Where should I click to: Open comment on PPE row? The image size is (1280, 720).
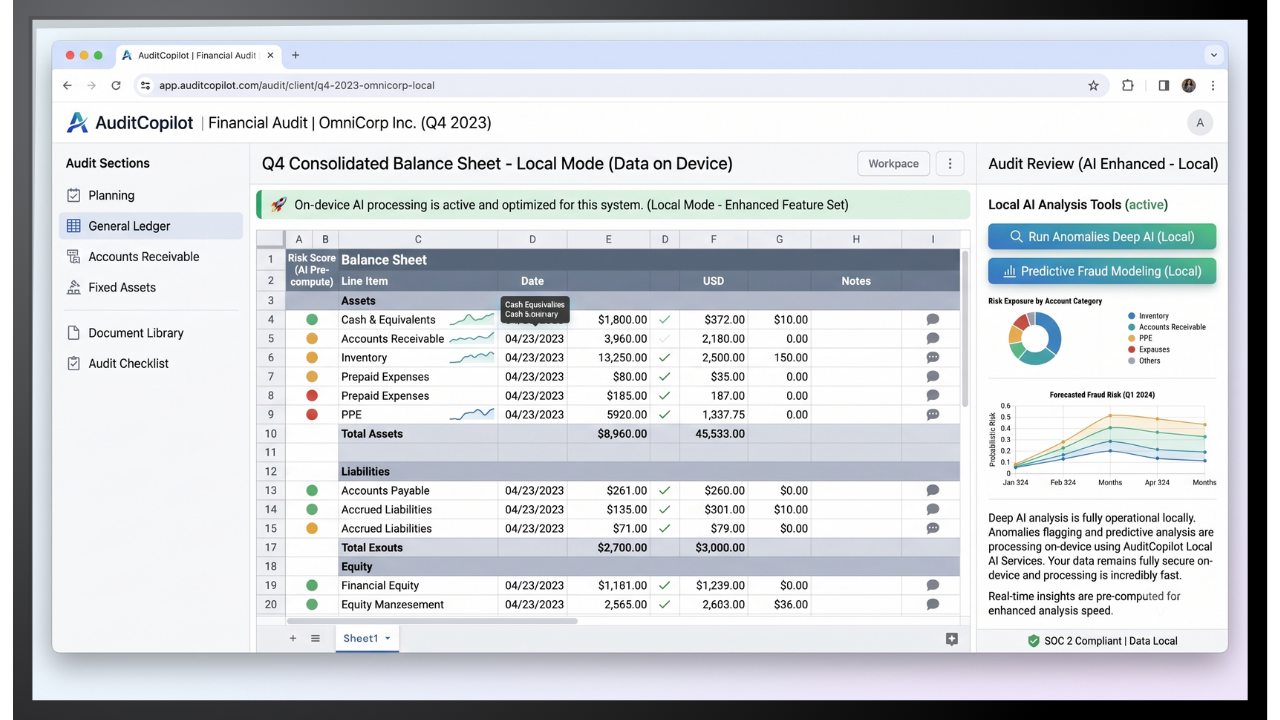[932, 415]
